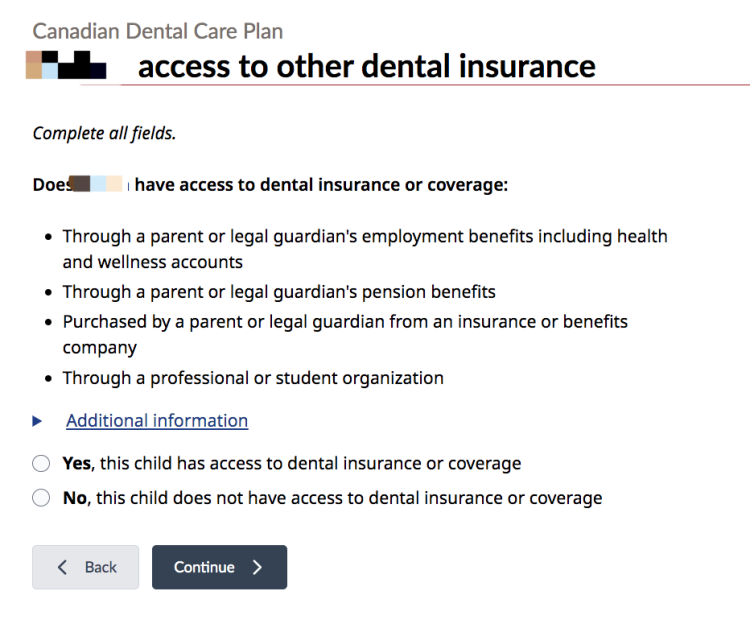
Task: Expand the Additional information disclosure triangle
Action: (x=38, y=422)
